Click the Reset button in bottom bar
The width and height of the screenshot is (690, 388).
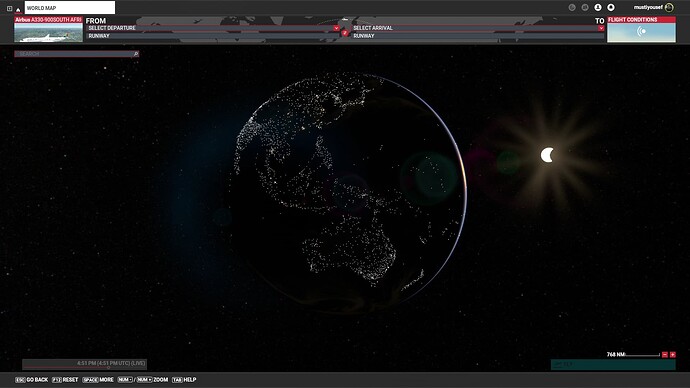(65, 380)
